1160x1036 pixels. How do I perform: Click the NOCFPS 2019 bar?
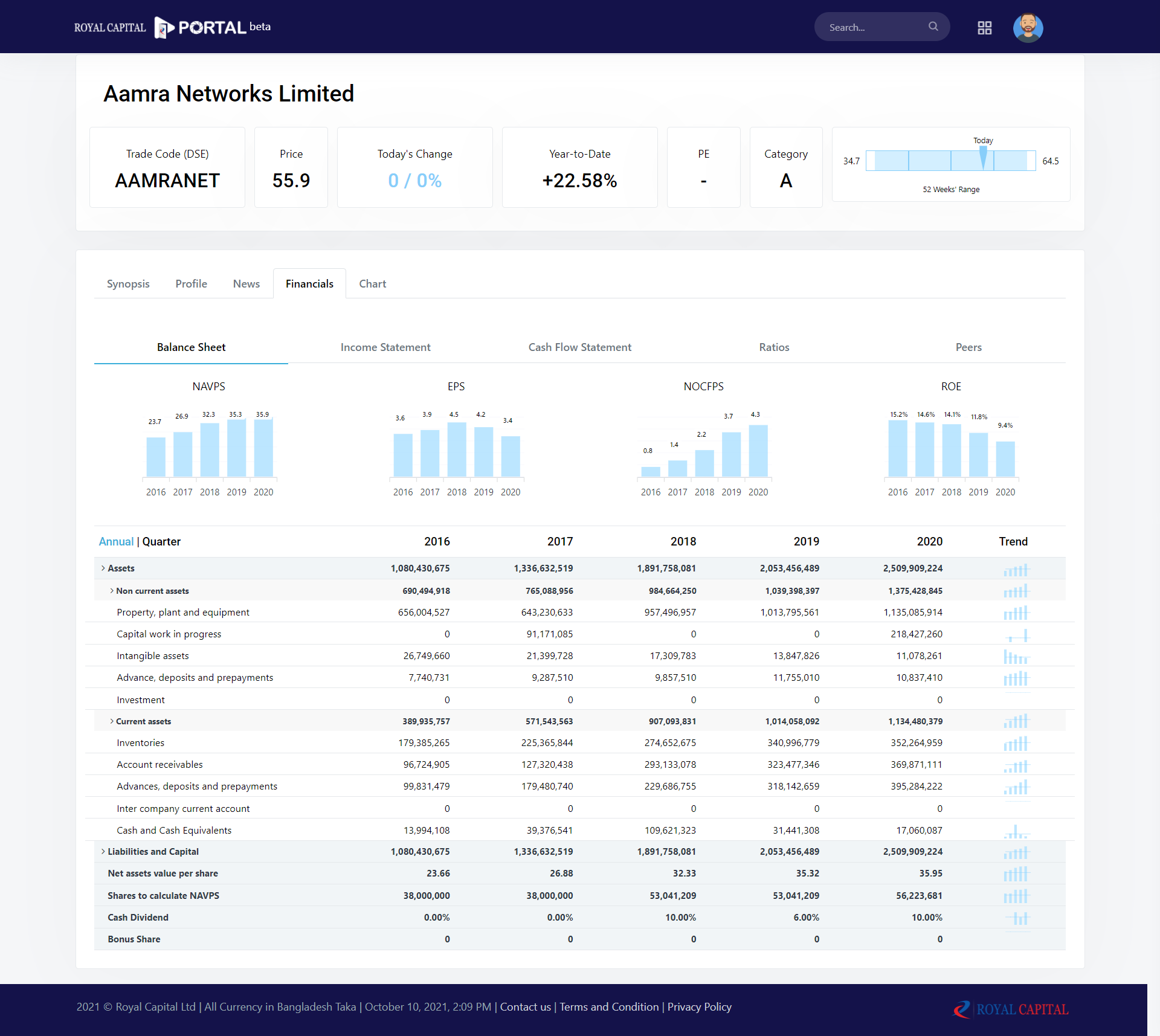click(x=731, y=454)
